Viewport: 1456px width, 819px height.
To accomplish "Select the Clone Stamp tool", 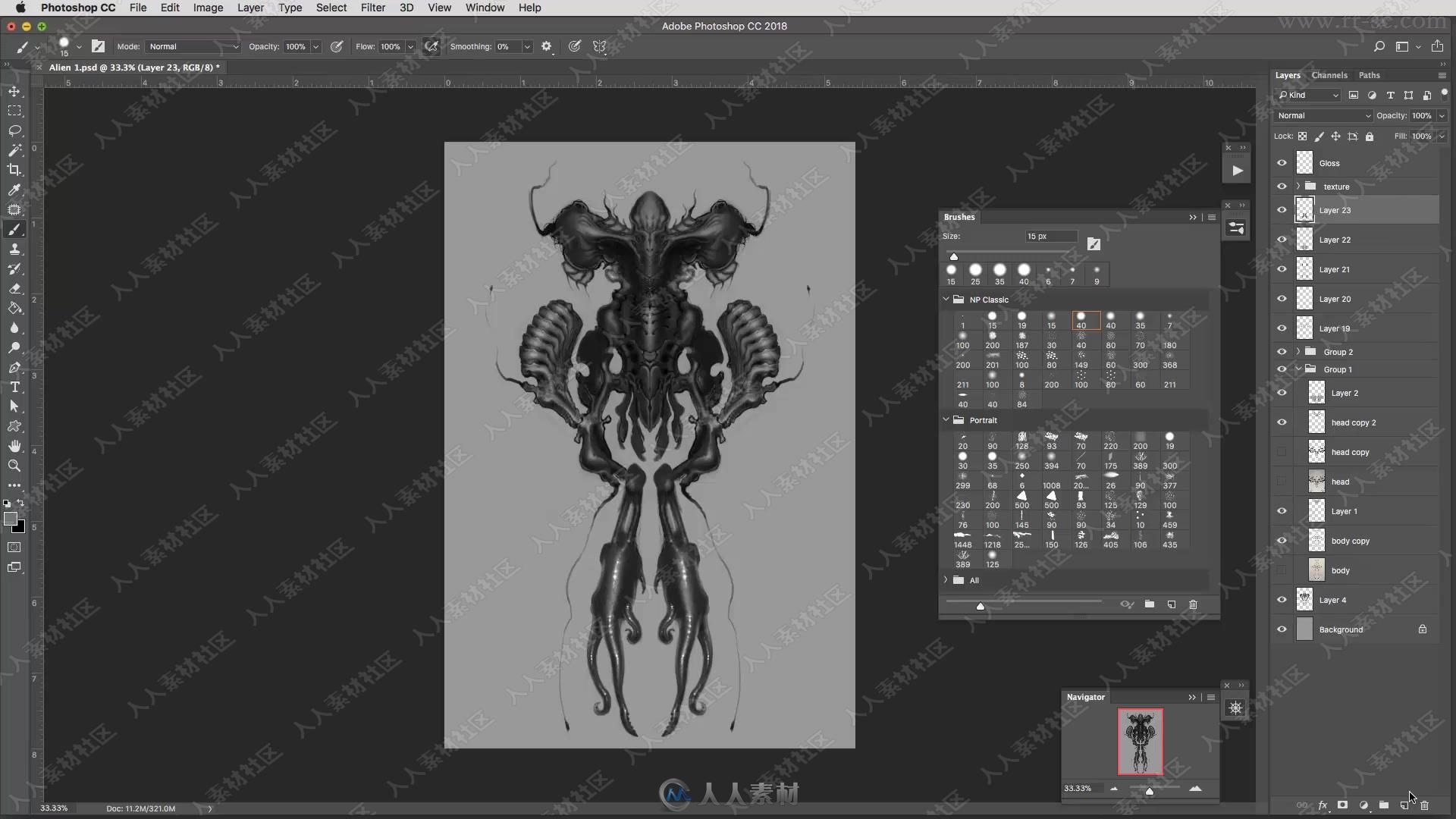I will click(x=14, y=249).
